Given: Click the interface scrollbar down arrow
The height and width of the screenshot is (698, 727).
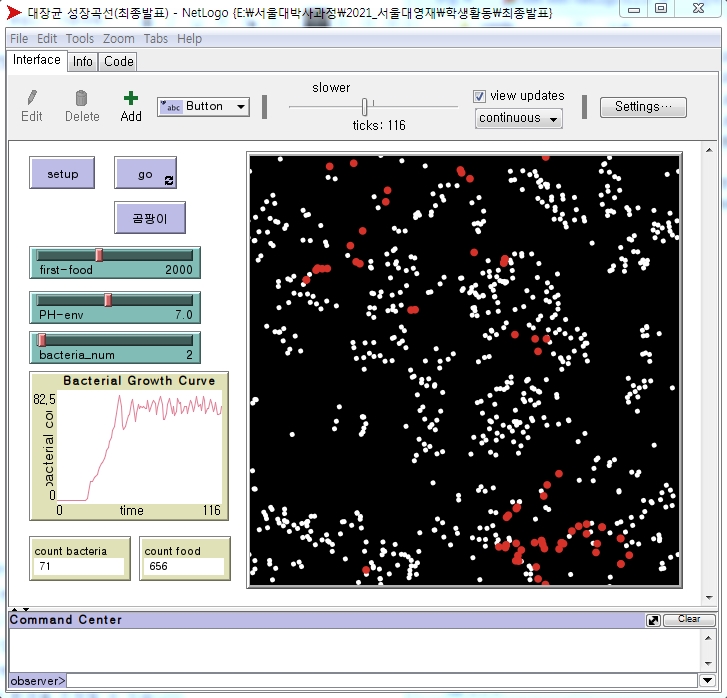Looking at the screenshot, I should [709, 597].
